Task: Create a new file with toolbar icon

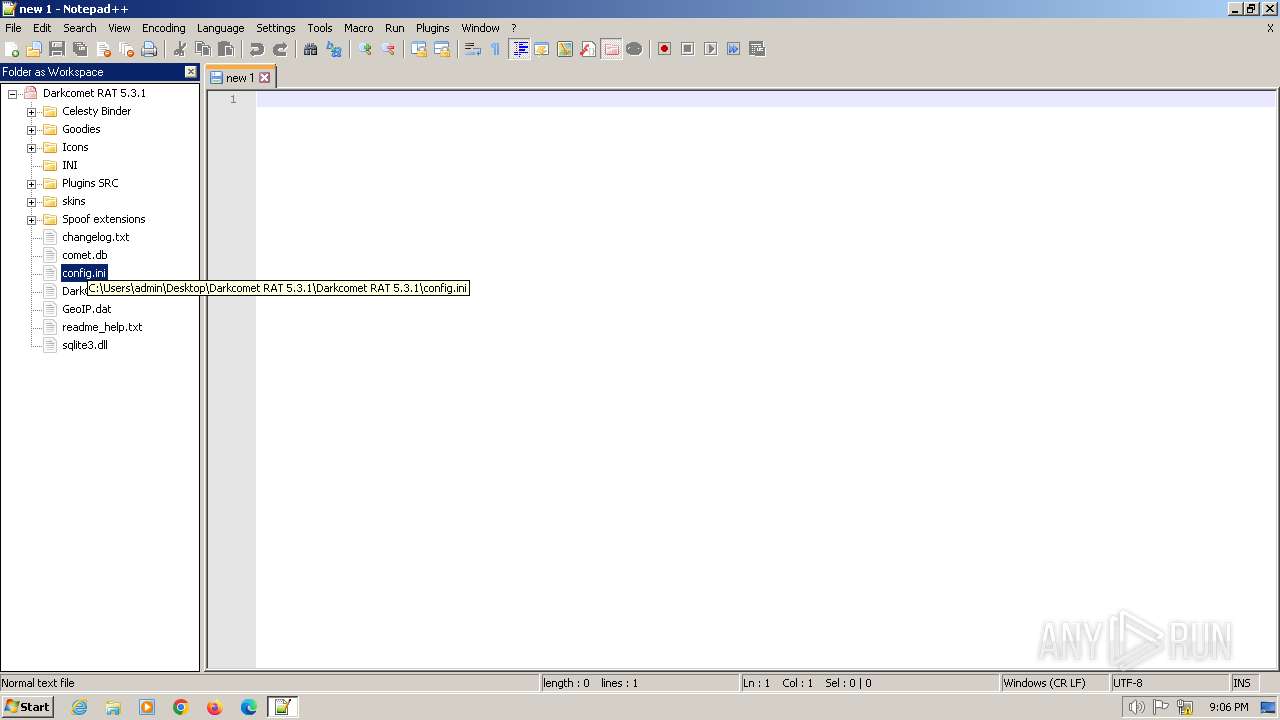Action: point(12,49)
